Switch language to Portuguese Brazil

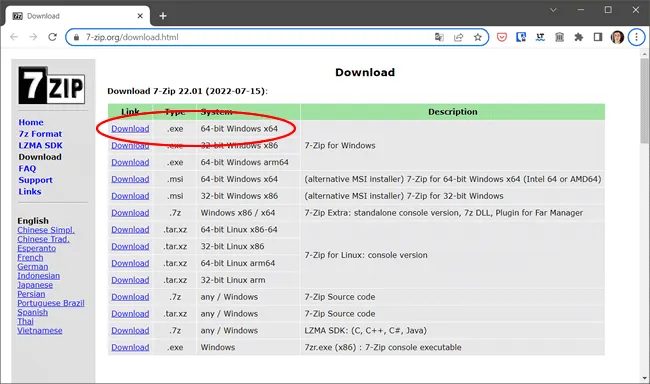pyautogui.click(x=51, y=303)
